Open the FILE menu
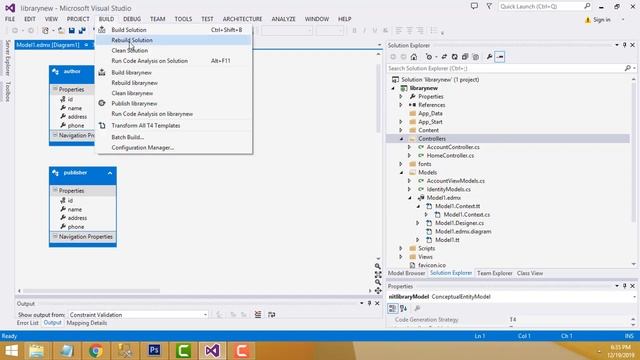The image size is (640, 360). coord(10,19)
